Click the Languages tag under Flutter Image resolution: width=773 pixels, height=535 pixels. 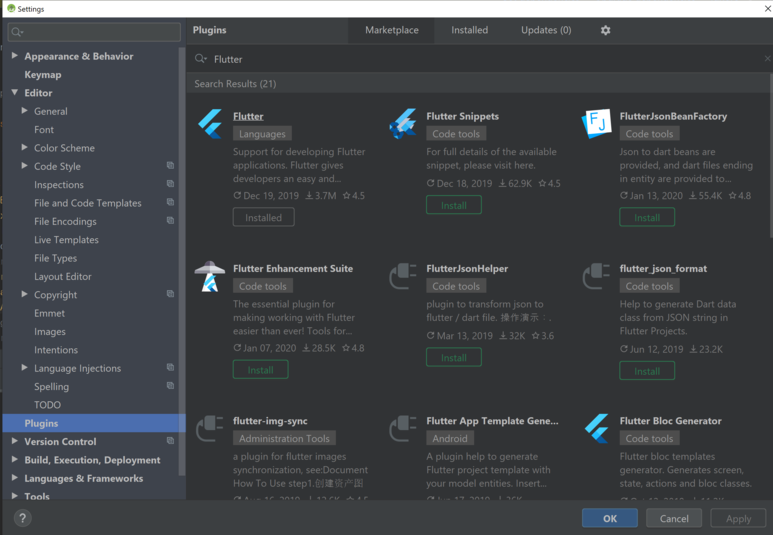[x=262, y=134]
